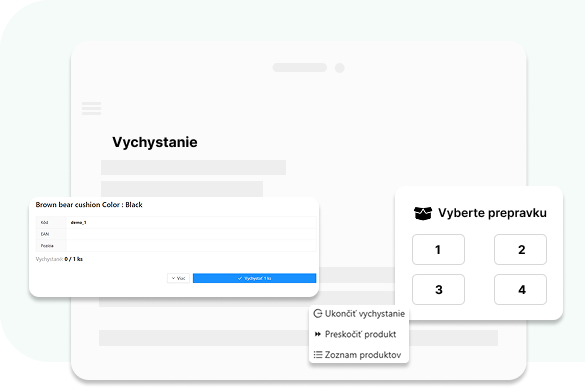Click the Vyberte prepravku heading
This screenshot has width=586, height=388.
tap(492, 213)
